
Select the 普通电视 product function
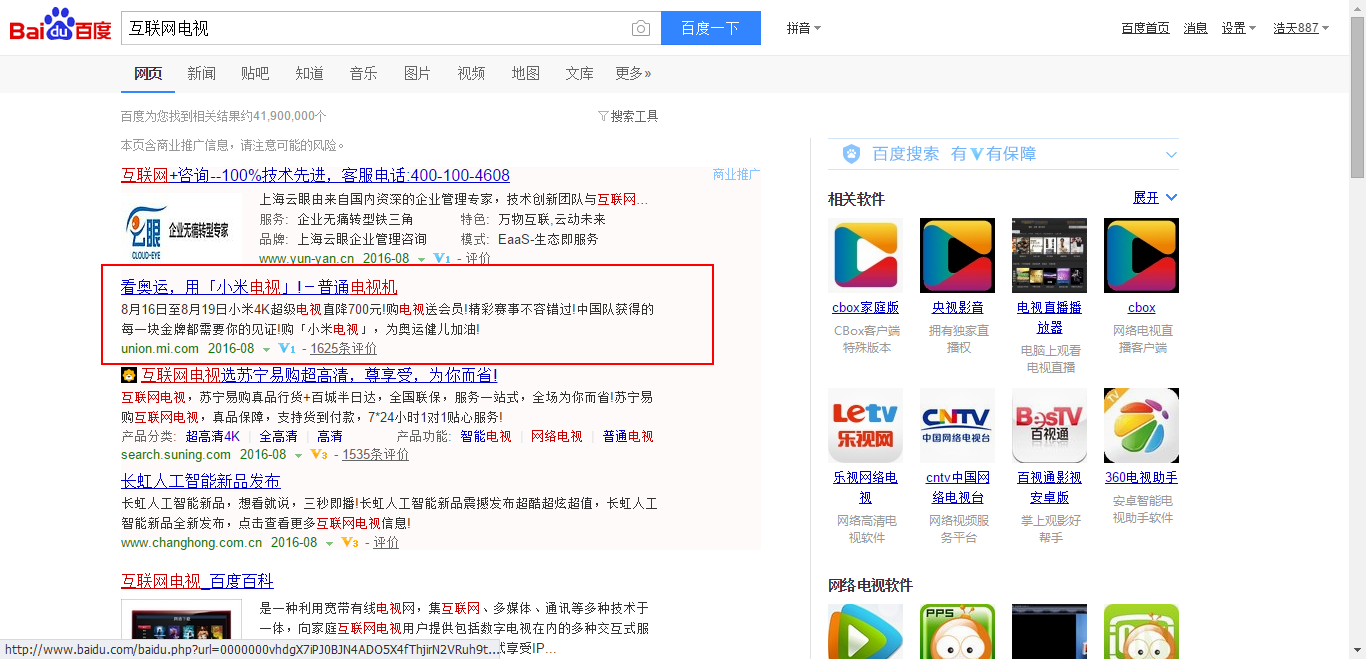click(628, 437)
